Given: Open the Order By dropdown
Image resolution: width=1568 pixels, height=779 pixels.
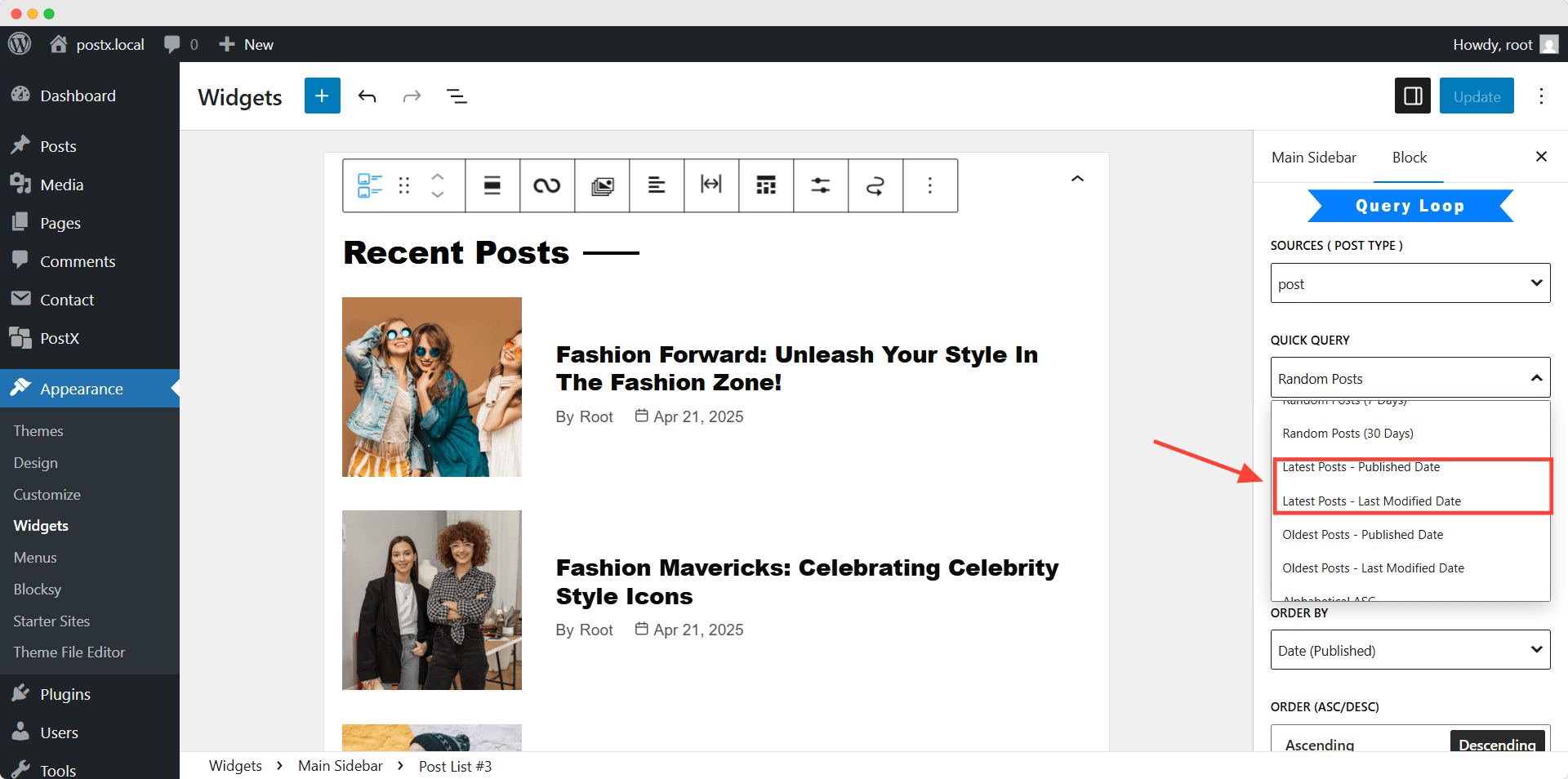Looking at the screenshot, I should pos(1410,650).
